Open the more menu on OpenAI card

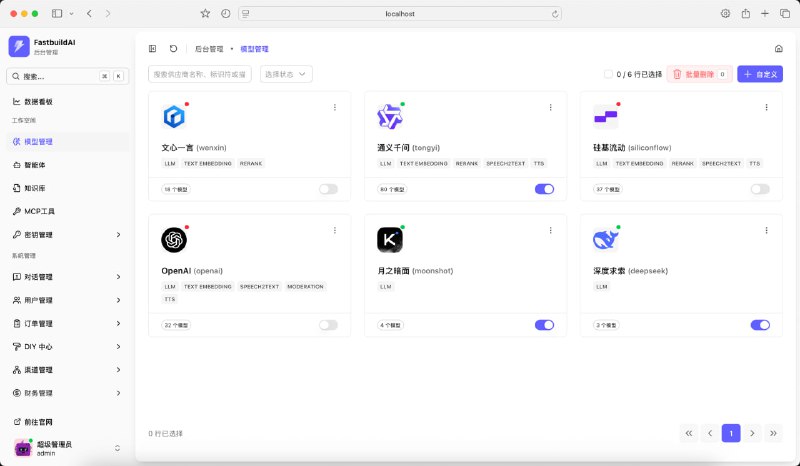[x=335, y=230]
